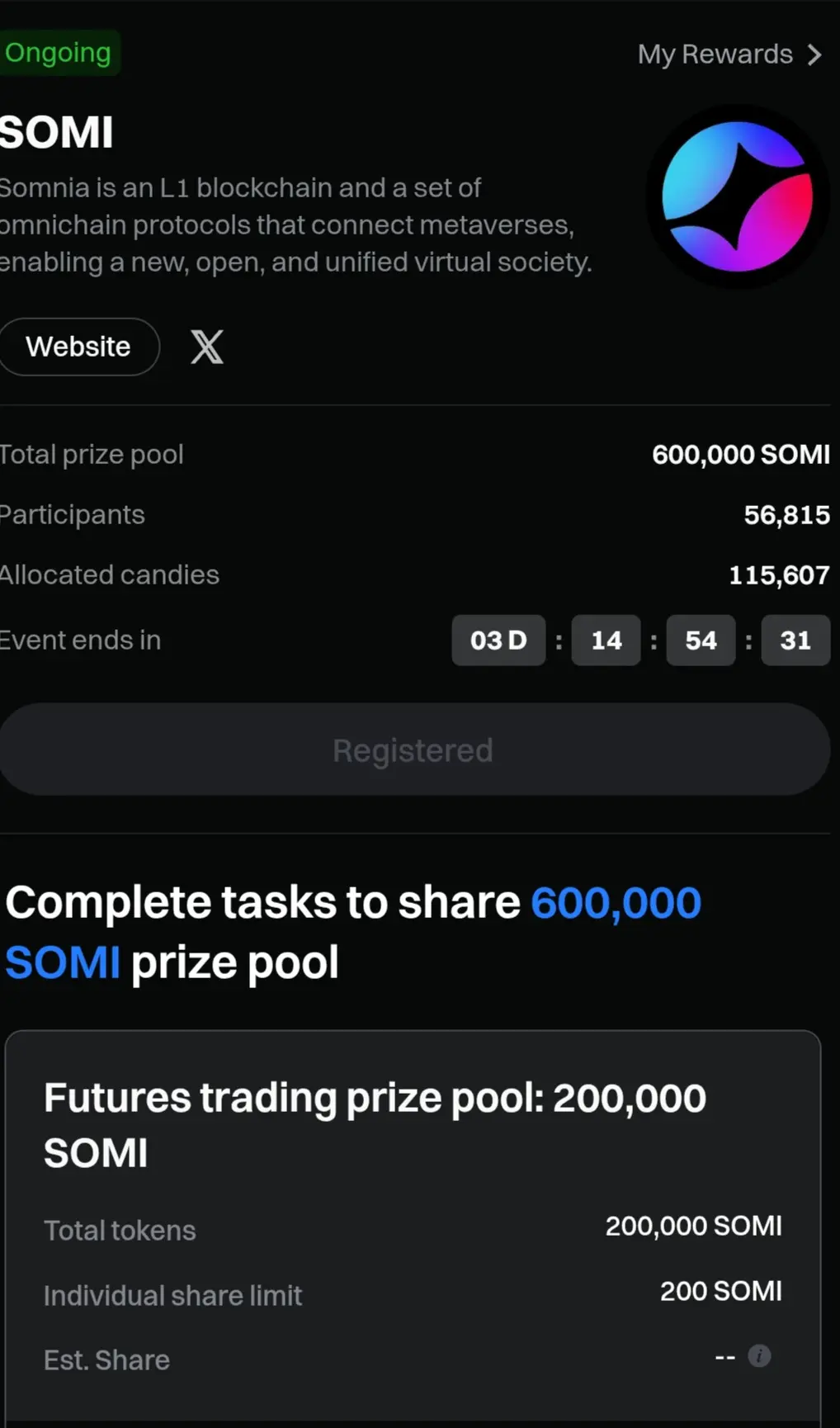Click the blue 600,000 SOMI heading text
The width and height of the screenshot is (840, 1428).
click(353, 932)
